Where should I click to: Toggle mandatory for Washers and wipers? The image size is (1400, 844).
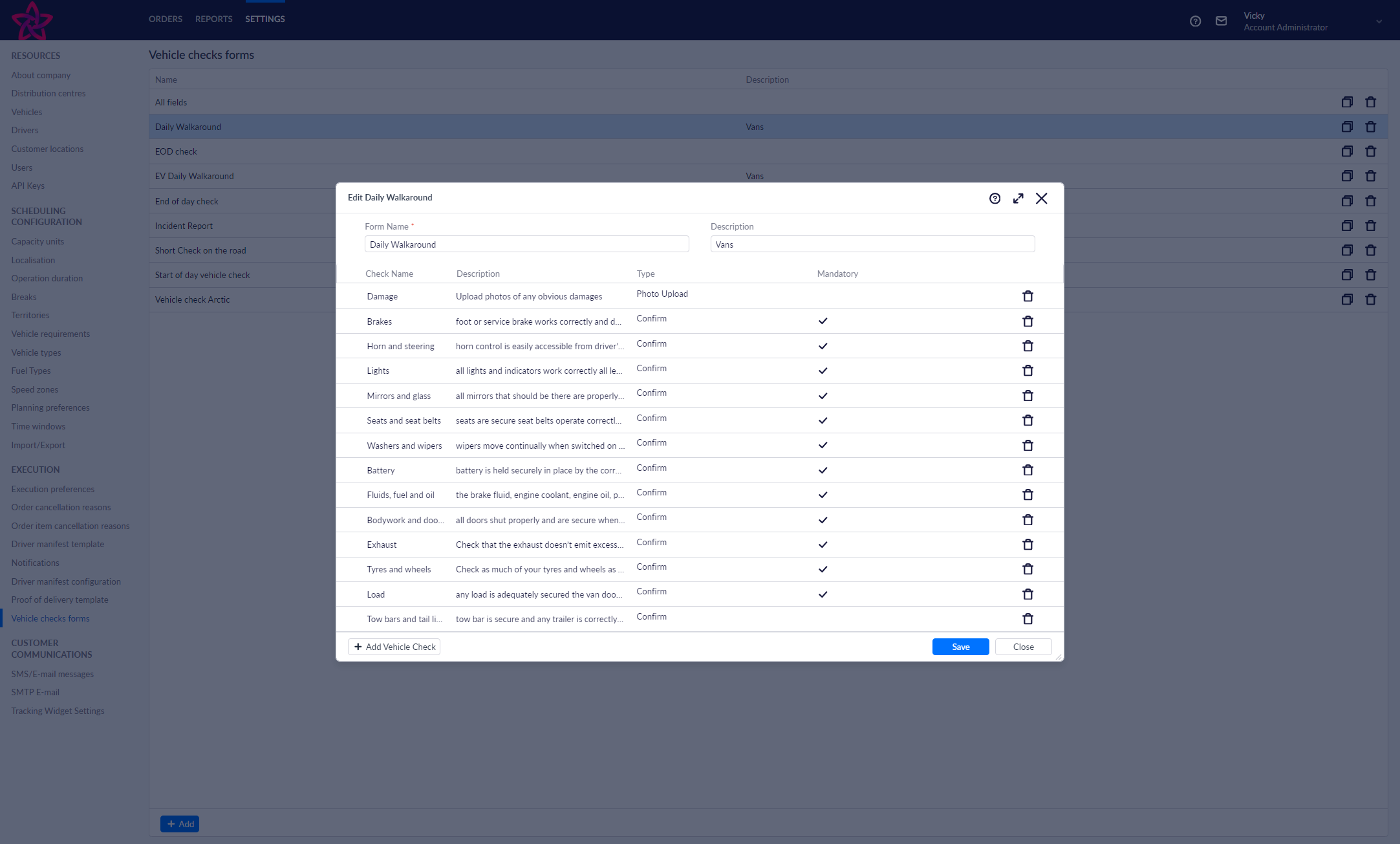pyautogui.click(x=823, y=446)
